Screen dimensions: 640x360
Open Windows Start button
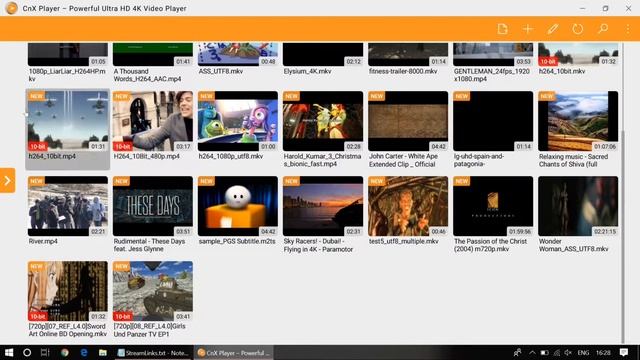pos(9,352)
